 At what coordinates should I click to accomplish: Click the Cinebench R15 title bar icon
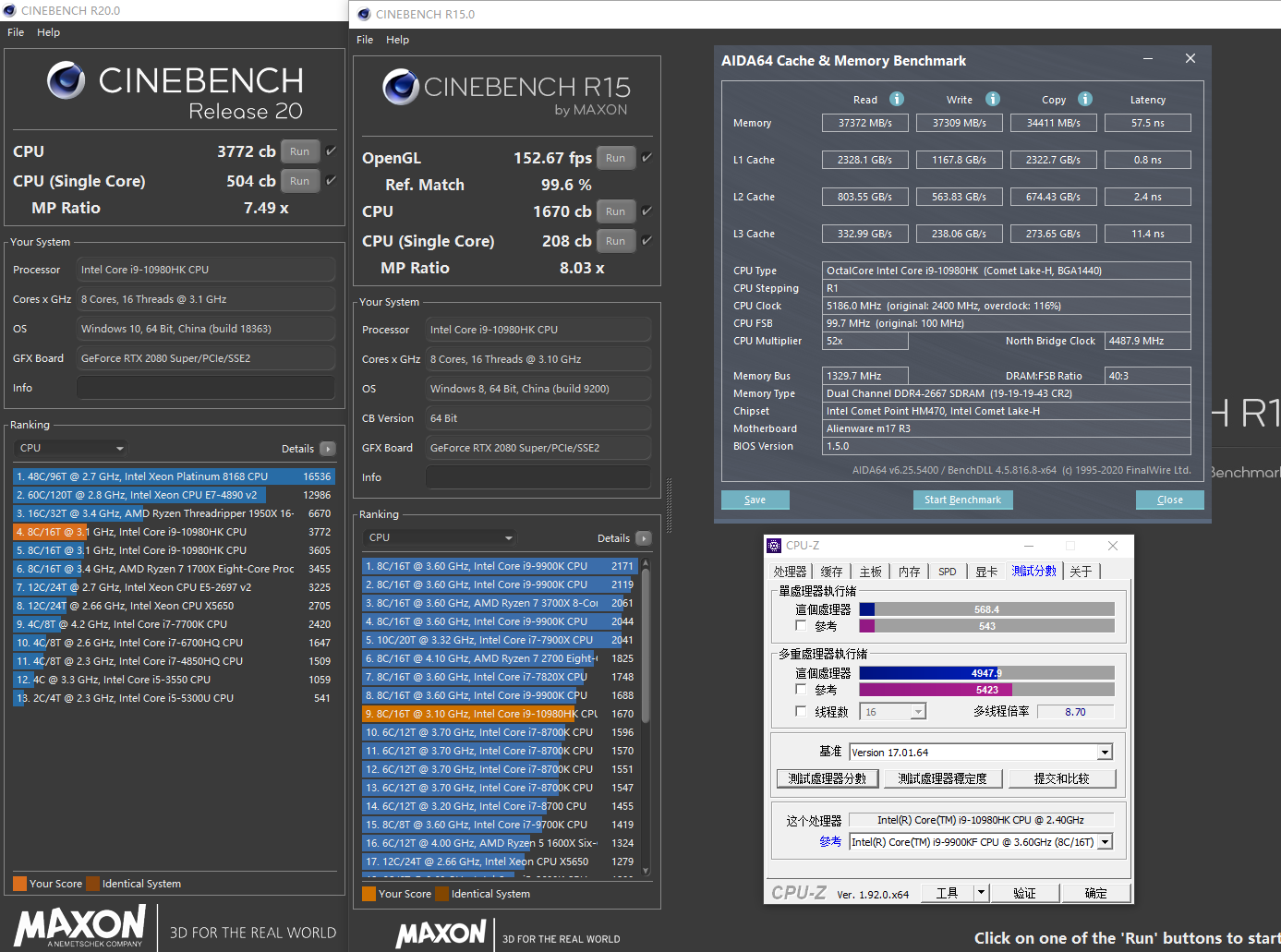click(364, 14)
